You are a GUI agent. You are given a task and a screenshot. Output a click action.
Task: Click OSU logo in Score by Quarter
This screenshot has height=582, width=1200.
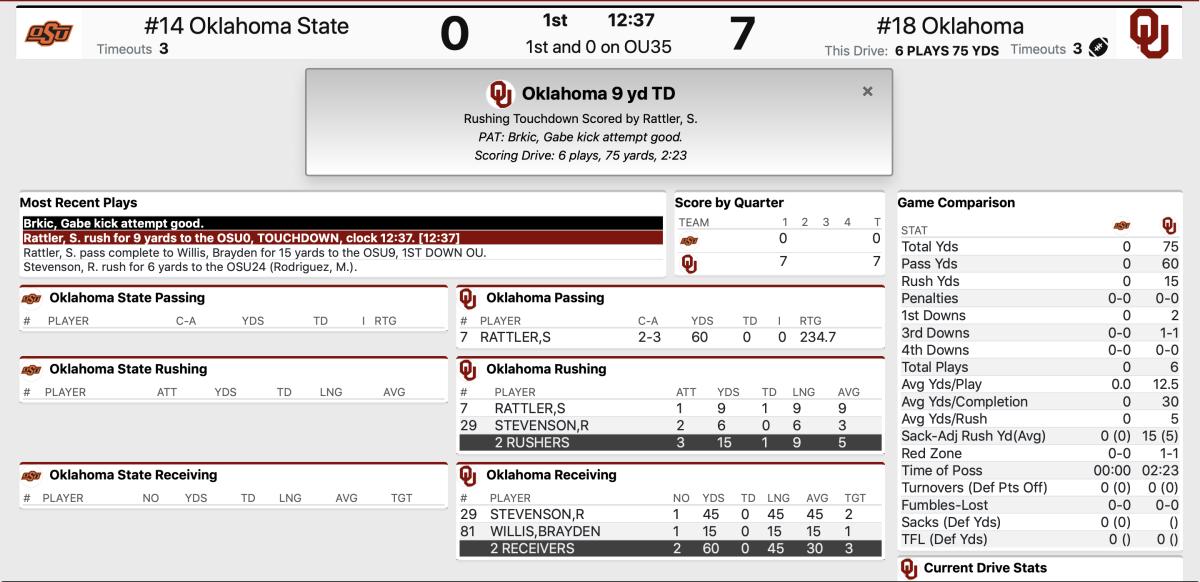tap(689, 240)
